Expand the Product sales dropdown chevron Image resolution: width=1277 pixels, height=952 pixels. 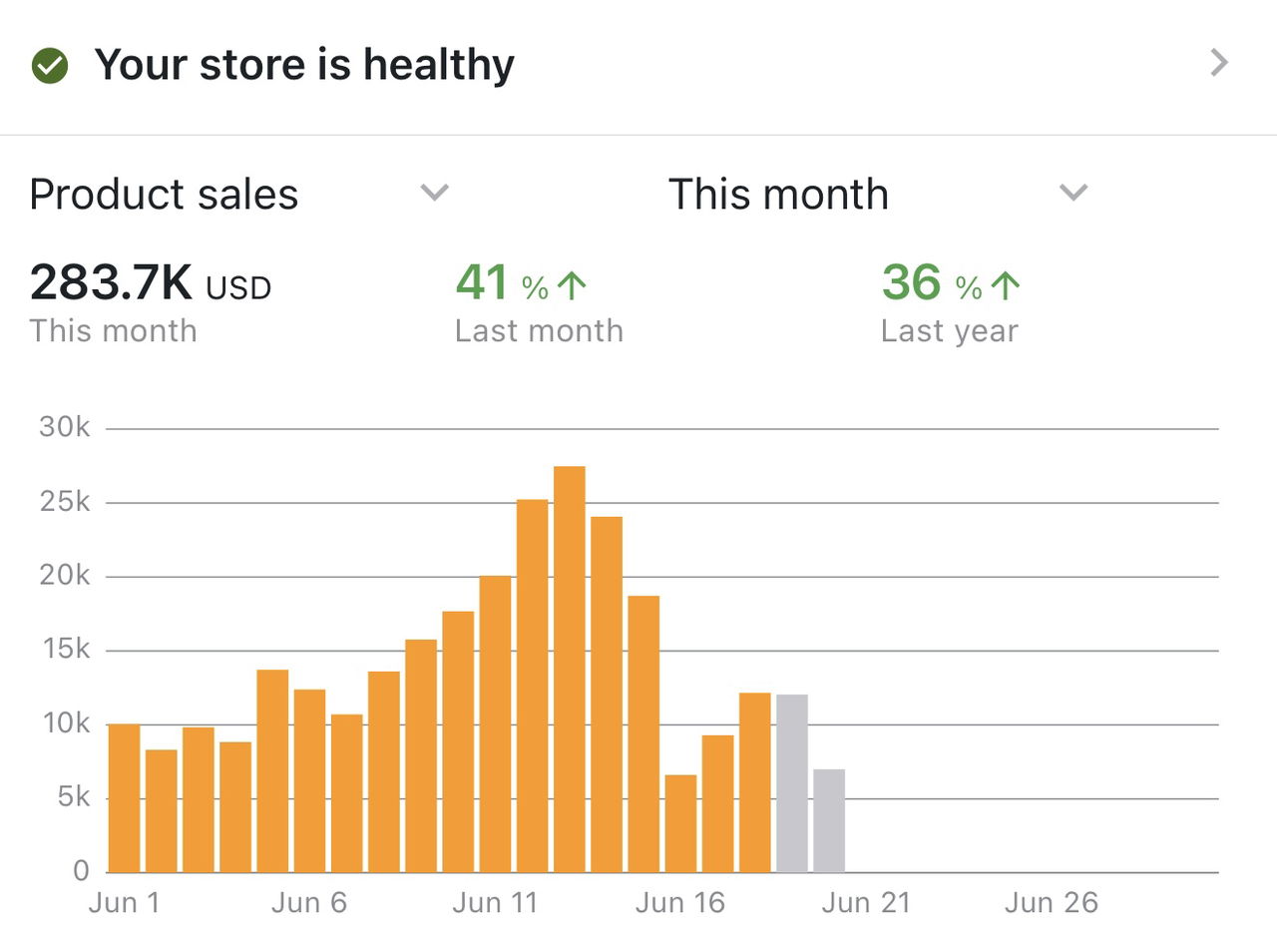pyautogui.click(x=434, y=192)
